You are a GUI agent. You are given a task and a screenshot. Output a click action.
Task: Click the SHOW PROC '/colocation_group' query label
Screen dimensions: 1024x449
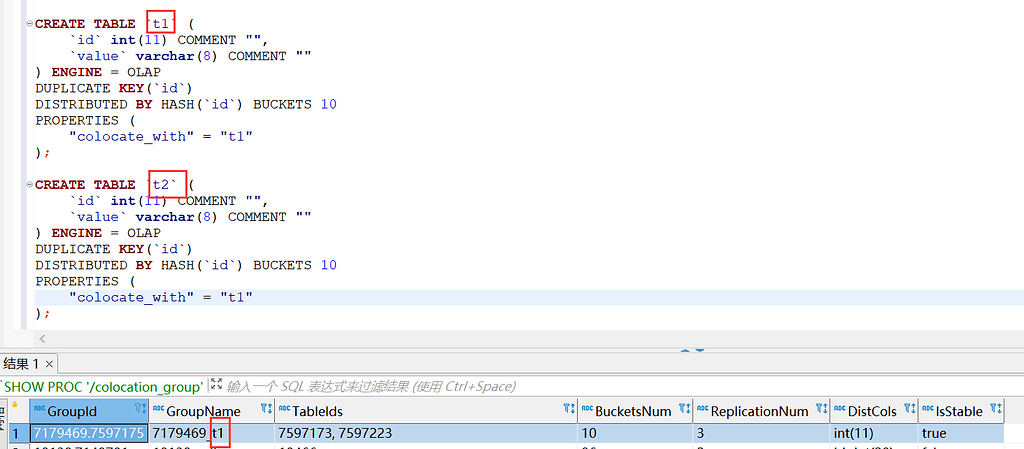point(104,386)
